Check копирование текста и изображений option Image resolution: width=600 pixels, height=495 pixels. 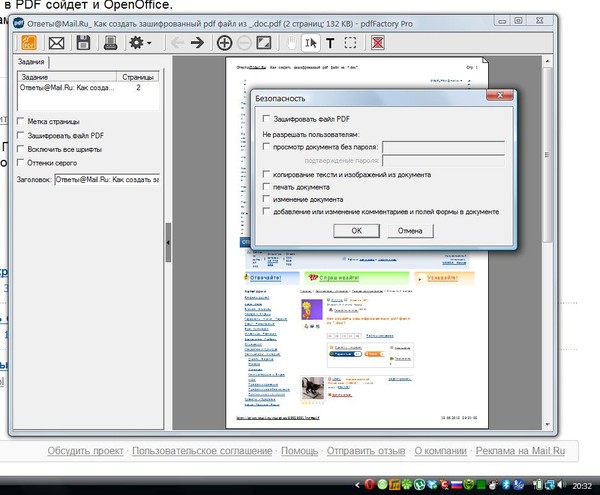(266, 174)
